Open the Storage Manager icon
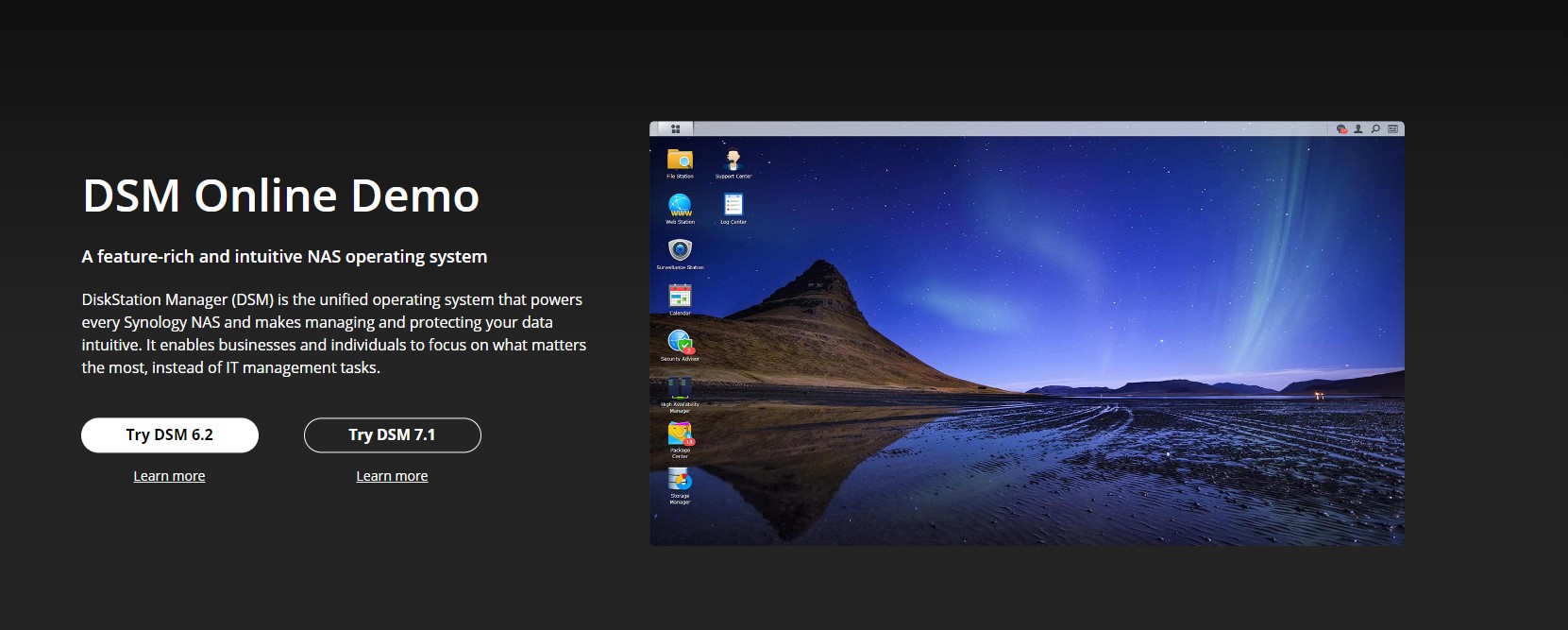Screen dimensions: 1568x630 click(680, 485)
